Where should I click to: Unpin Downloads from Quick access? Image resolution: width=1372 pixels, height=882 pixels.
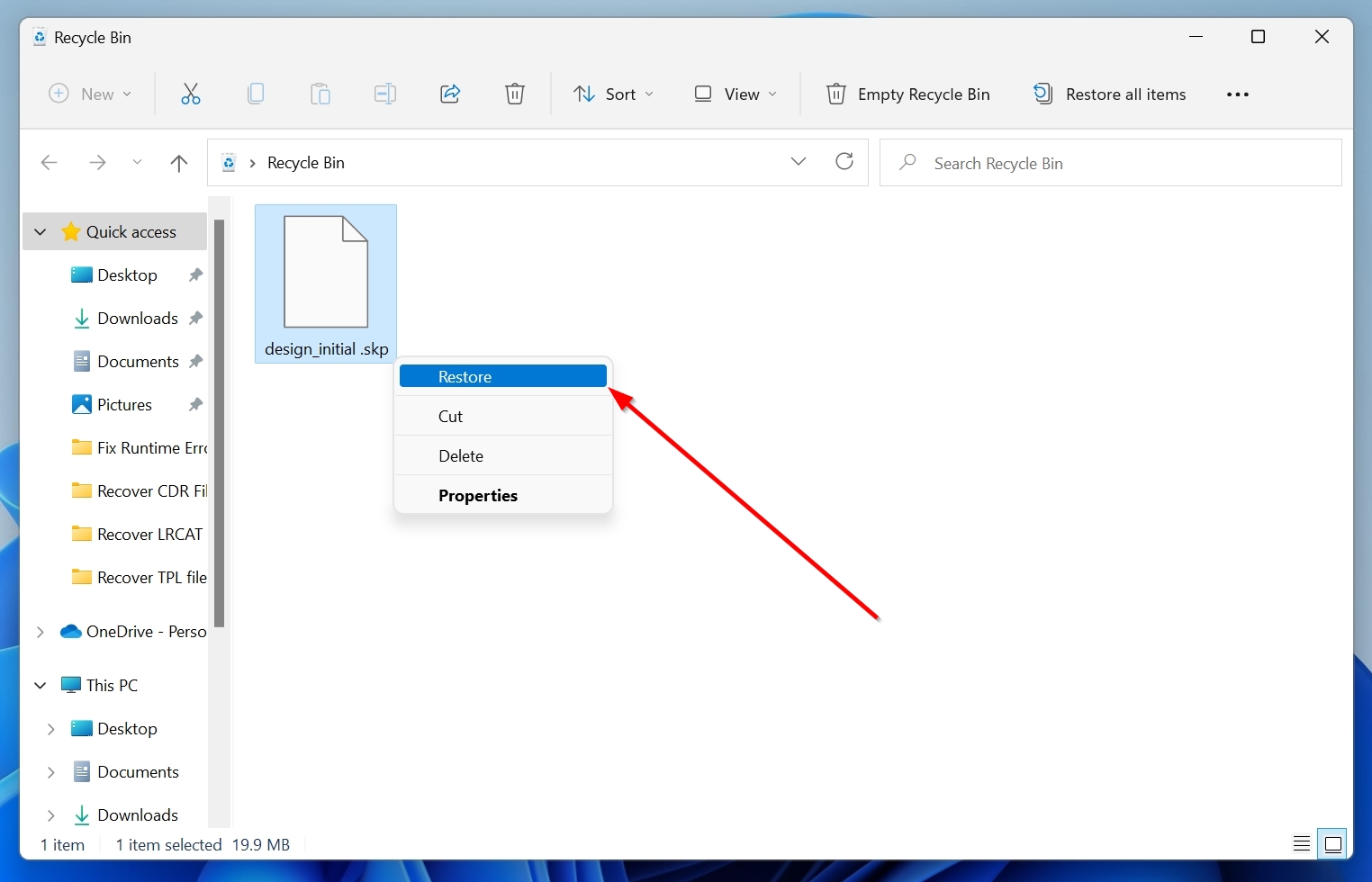(x=195, y=318)
